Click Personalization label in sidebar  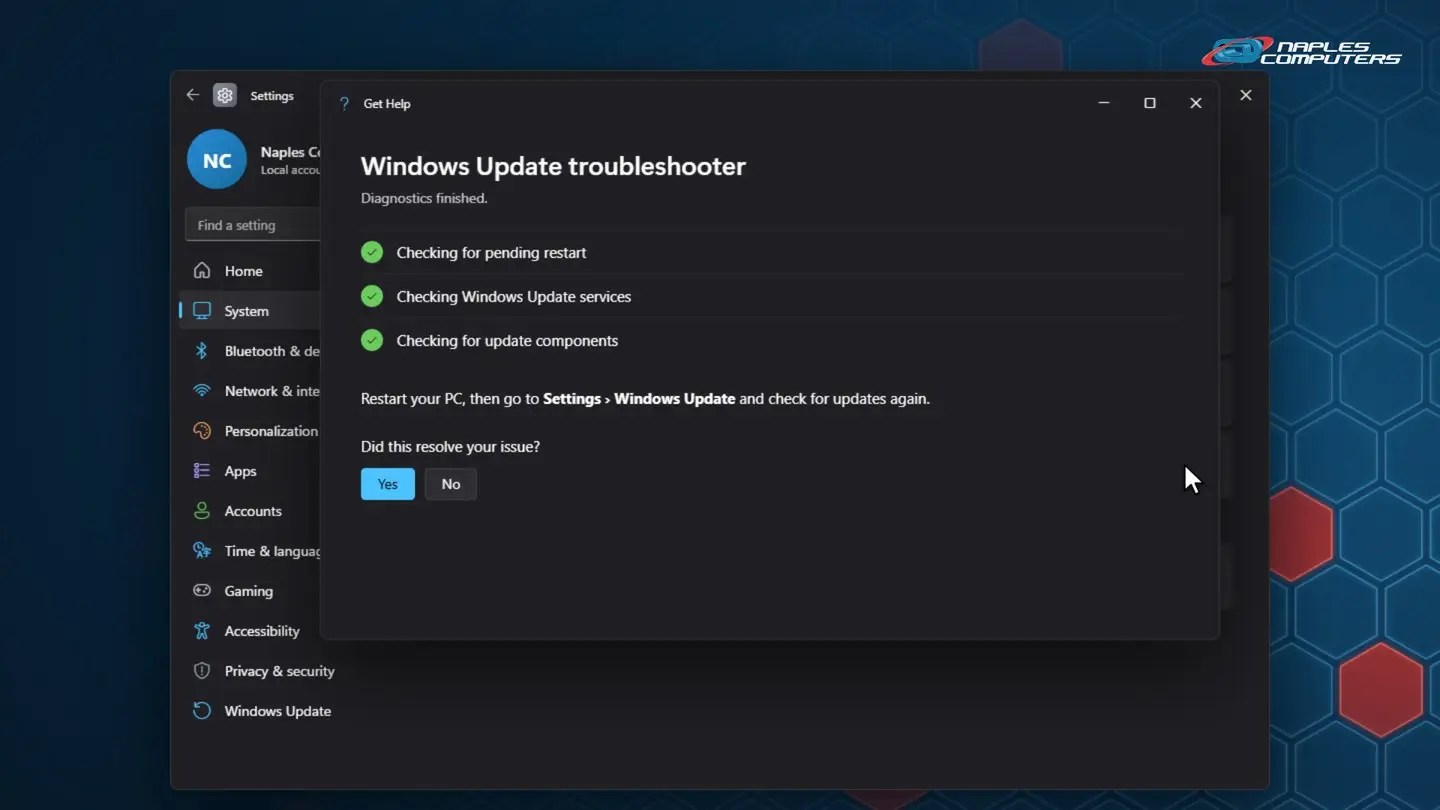[x=271, y=431]
